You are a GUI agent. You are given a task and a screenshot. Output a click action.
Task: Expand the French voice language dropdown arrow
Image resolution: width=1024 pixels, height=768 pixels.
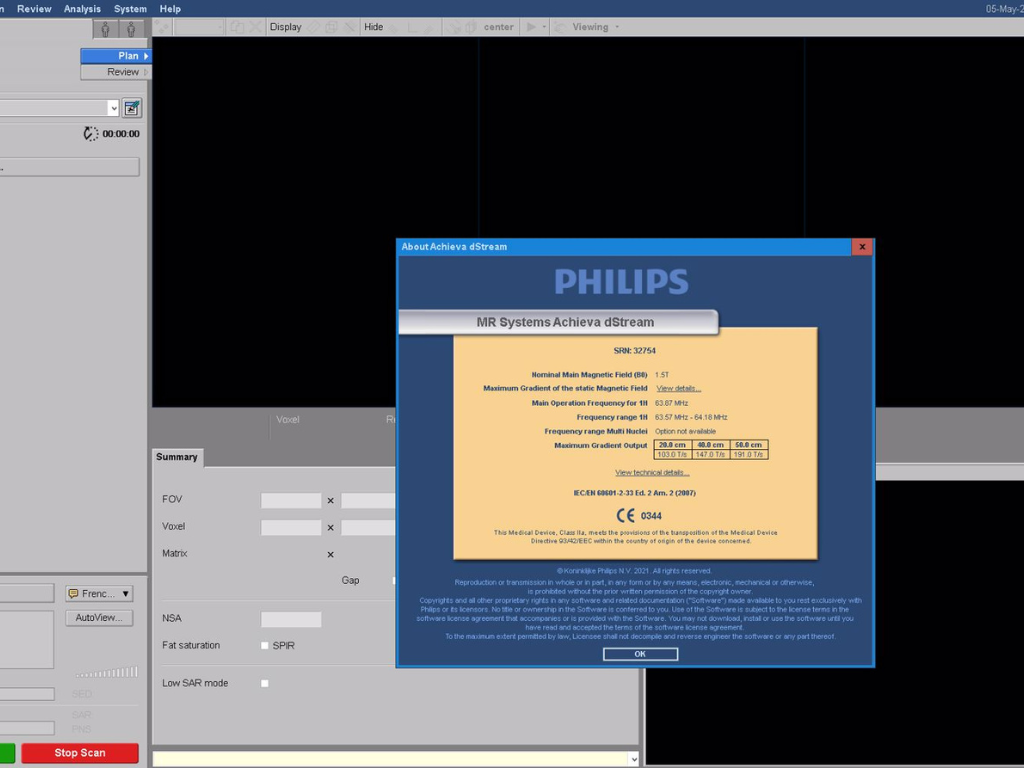pyautogui.click(x=125, y=594)
